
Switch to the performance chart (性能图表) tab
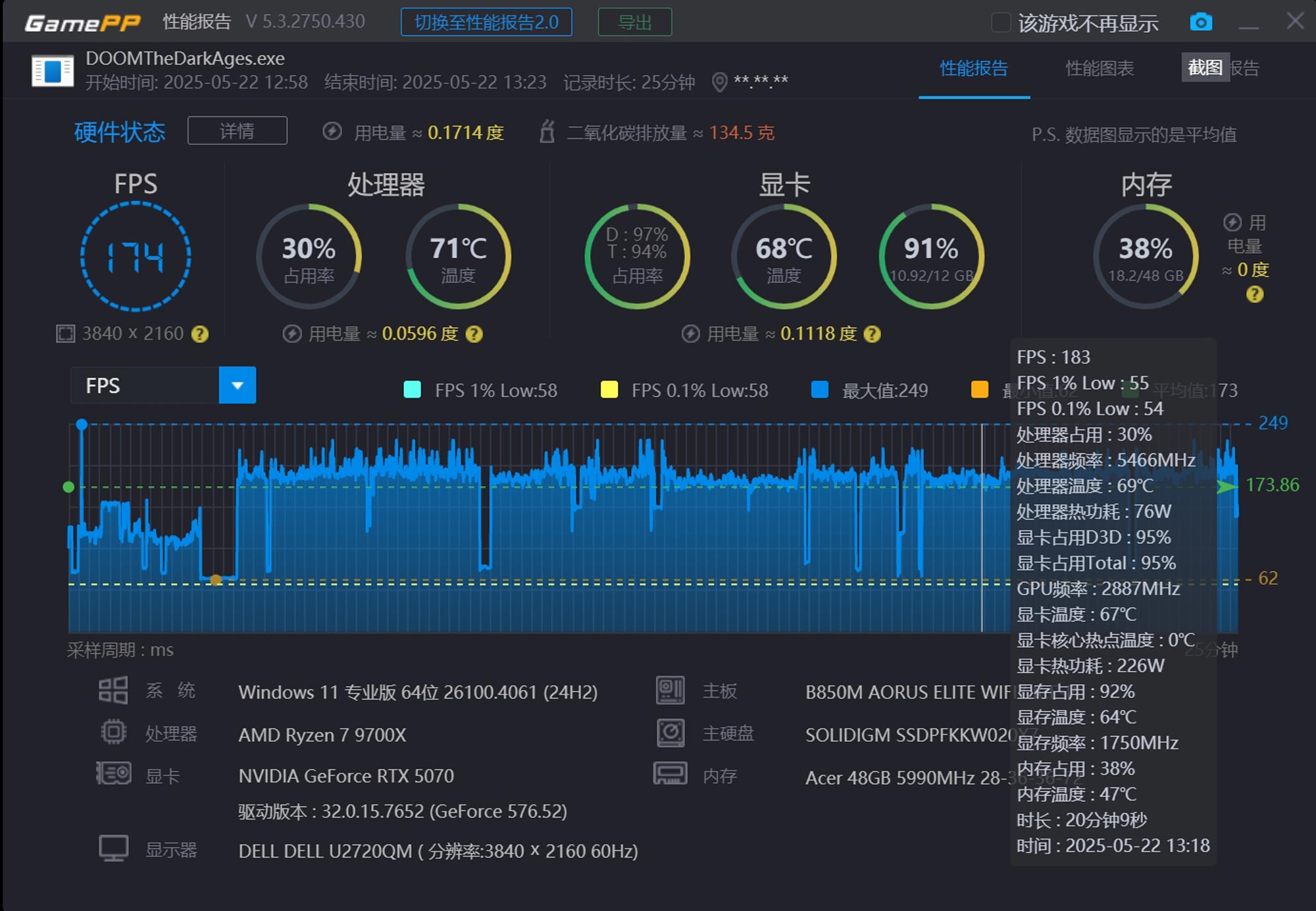coord(1100,68)
